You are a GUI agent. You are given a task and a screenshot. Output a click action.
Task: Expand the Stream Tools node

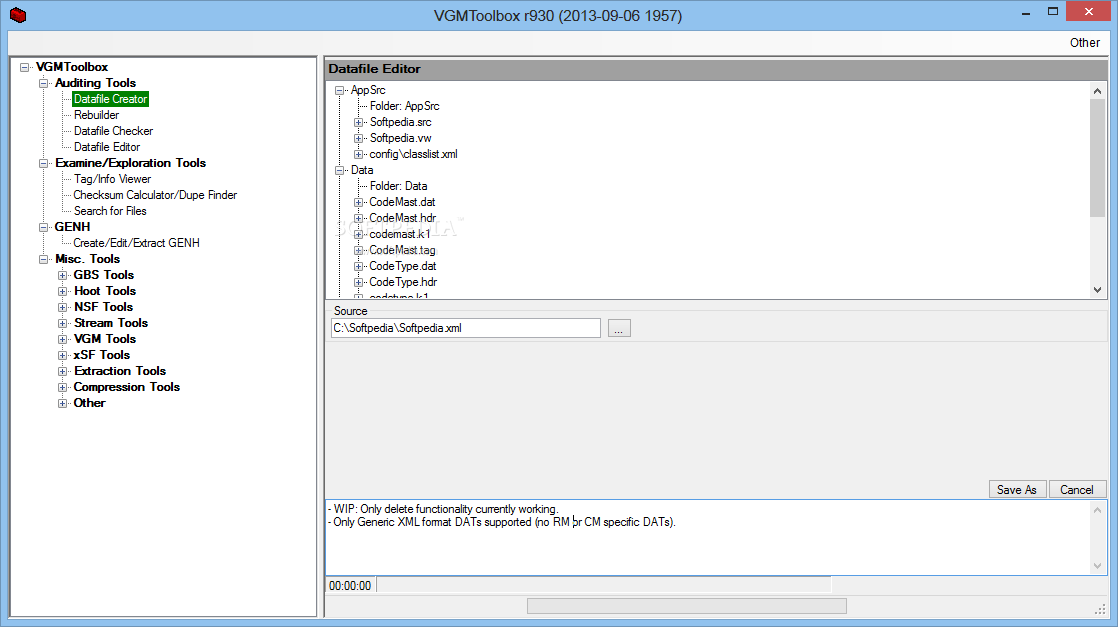(63, 323)
